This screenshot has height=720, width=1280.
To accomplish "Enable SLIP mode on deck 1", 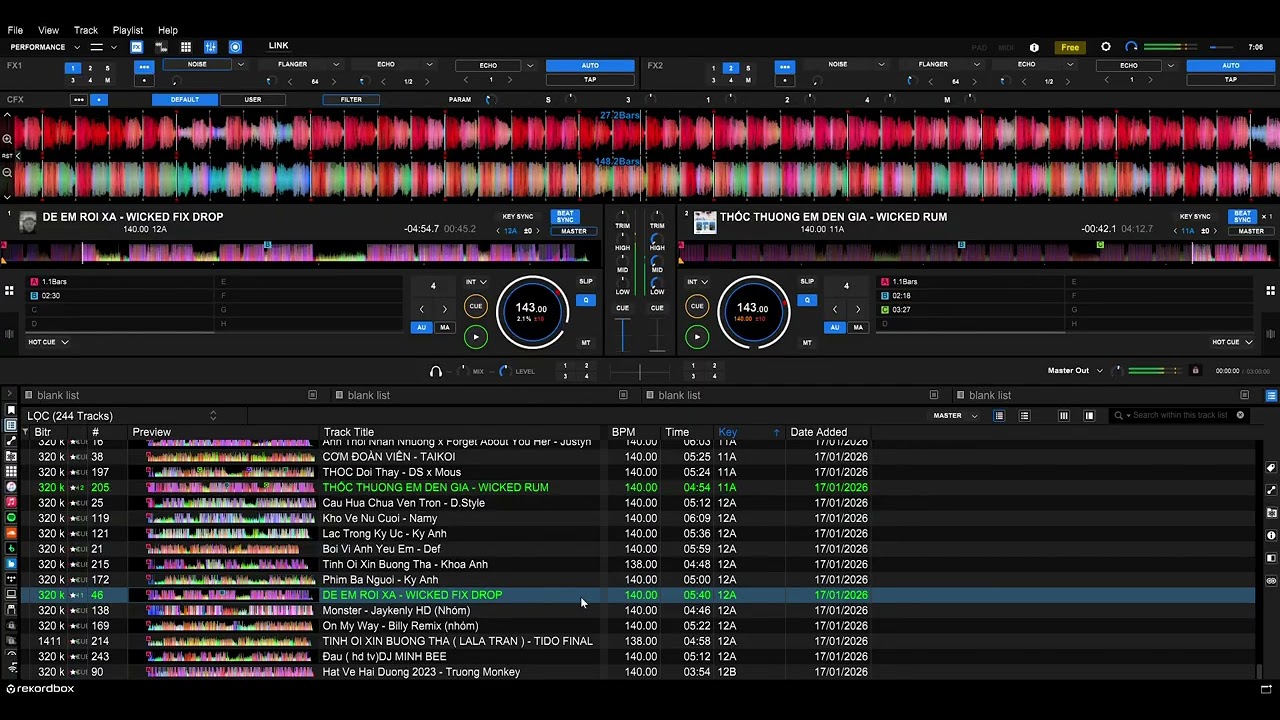I will pos(586,282).
